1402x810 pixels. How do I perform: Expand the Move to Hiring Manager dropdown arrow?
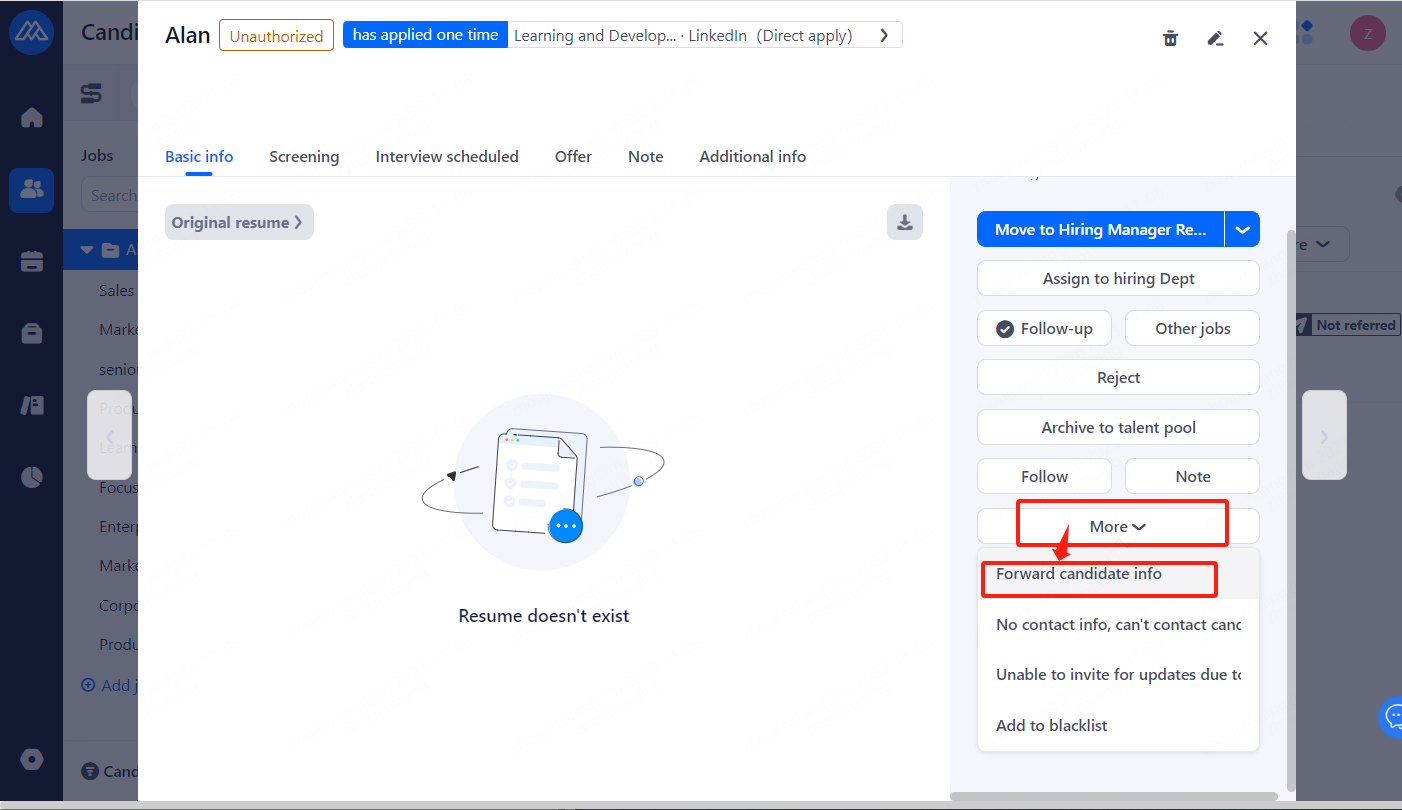pyautogui.click(x=1242, y=230)
